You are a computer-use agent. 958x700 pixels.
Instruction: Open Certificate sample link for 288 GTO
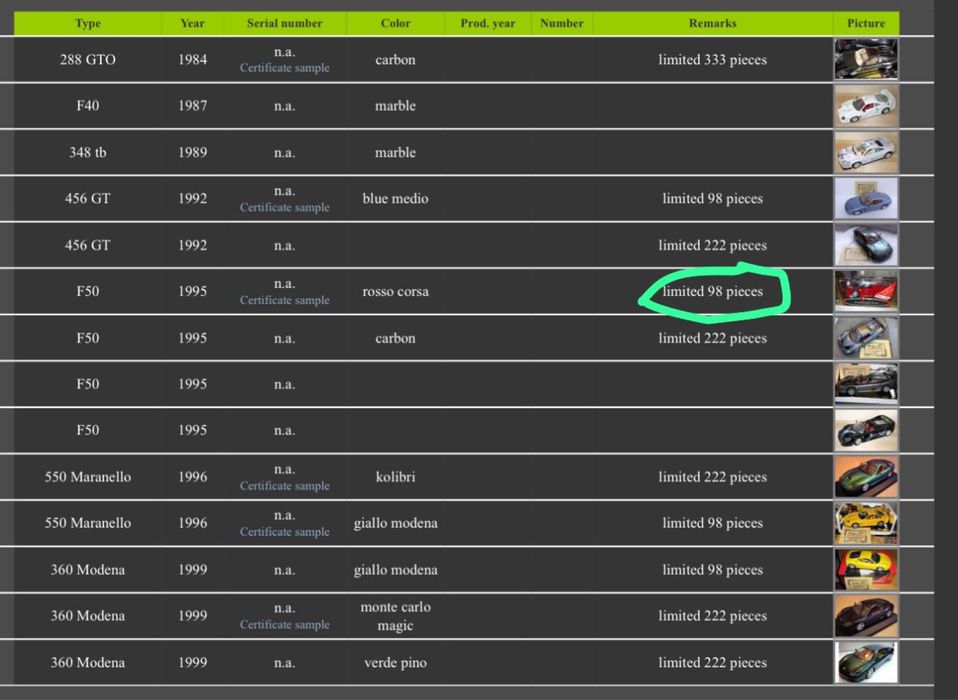284,68
